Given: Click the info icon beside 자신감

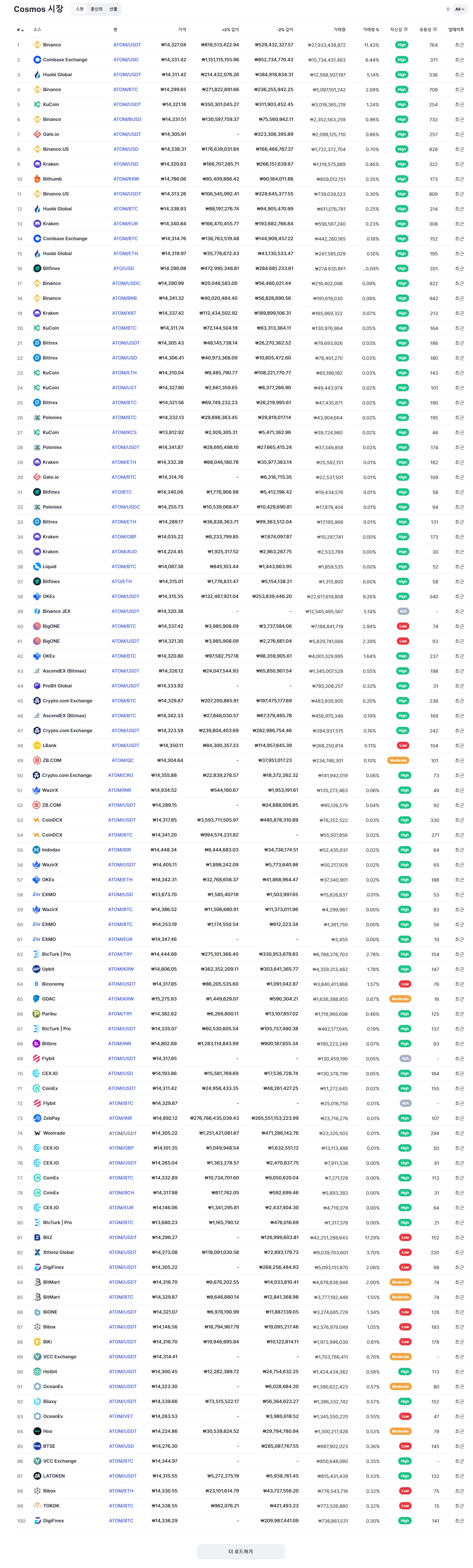Looking at the screenshot, I should click(x=406, y=29).
